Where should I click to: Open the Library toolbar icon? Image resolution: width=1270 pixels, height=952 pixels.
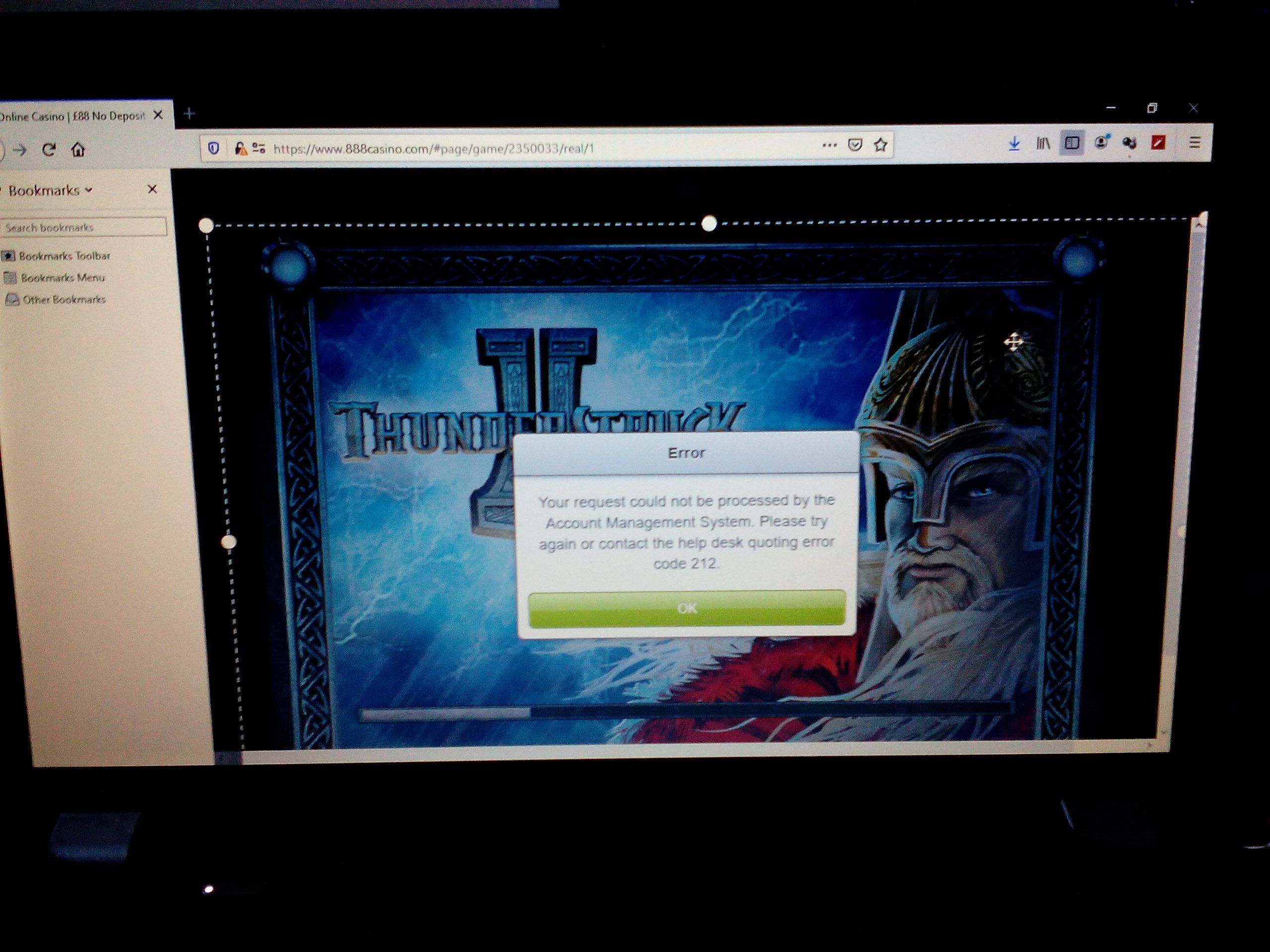1043,143
